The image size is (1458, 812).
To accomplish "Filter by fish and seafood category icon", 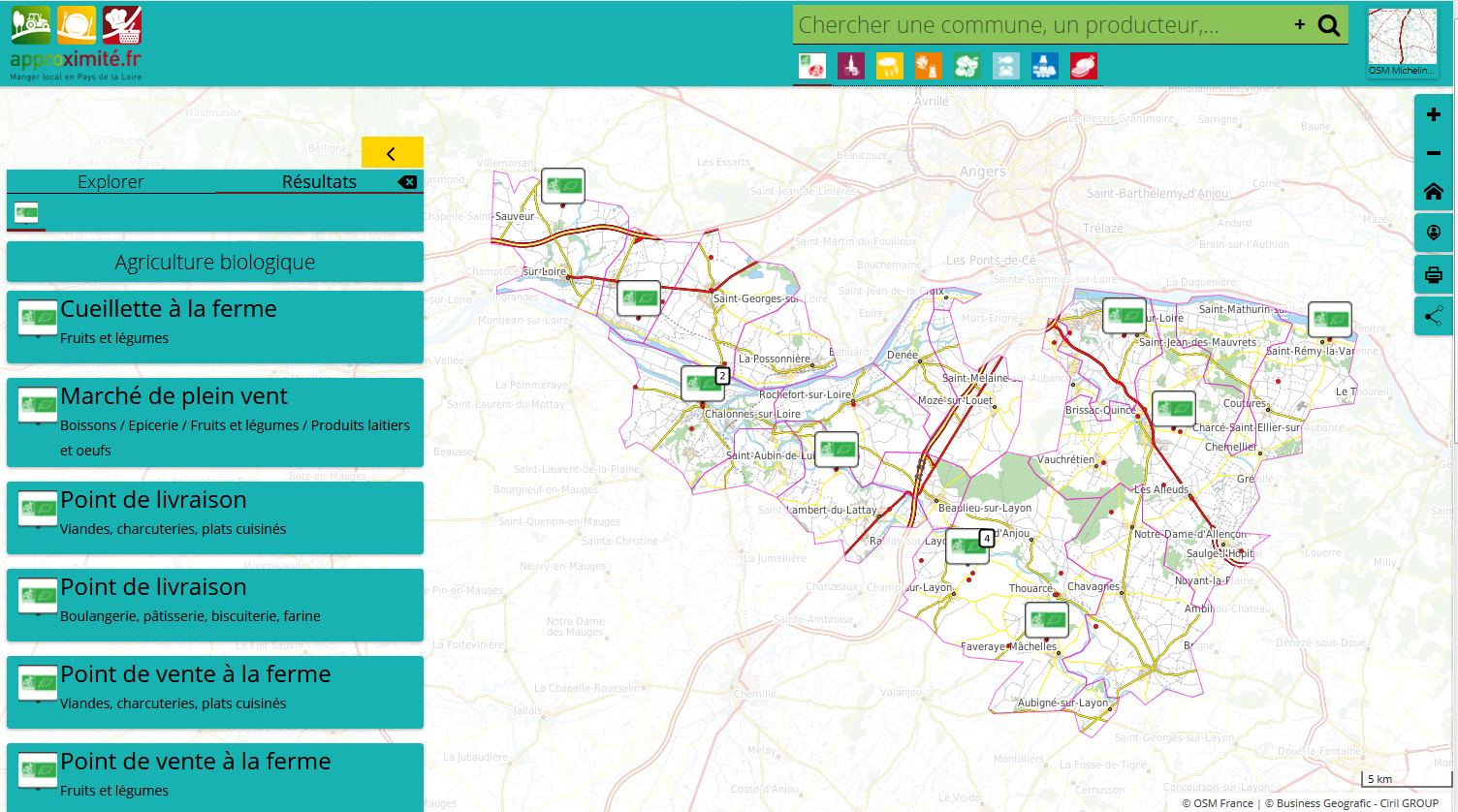I will tap(1006, 66).
